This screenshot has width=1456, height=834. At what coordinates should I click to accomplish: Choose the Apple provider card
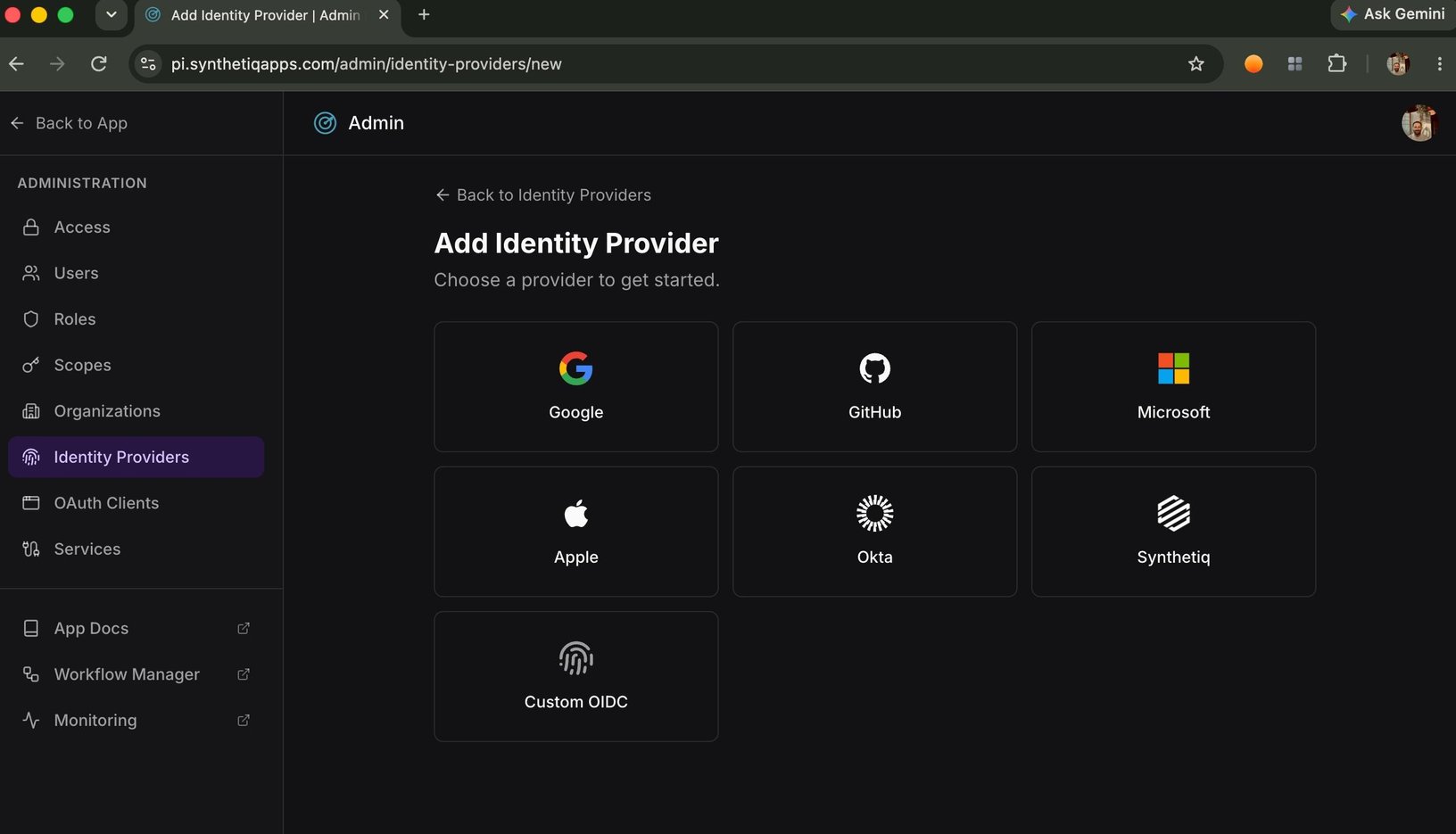[575, 532]
